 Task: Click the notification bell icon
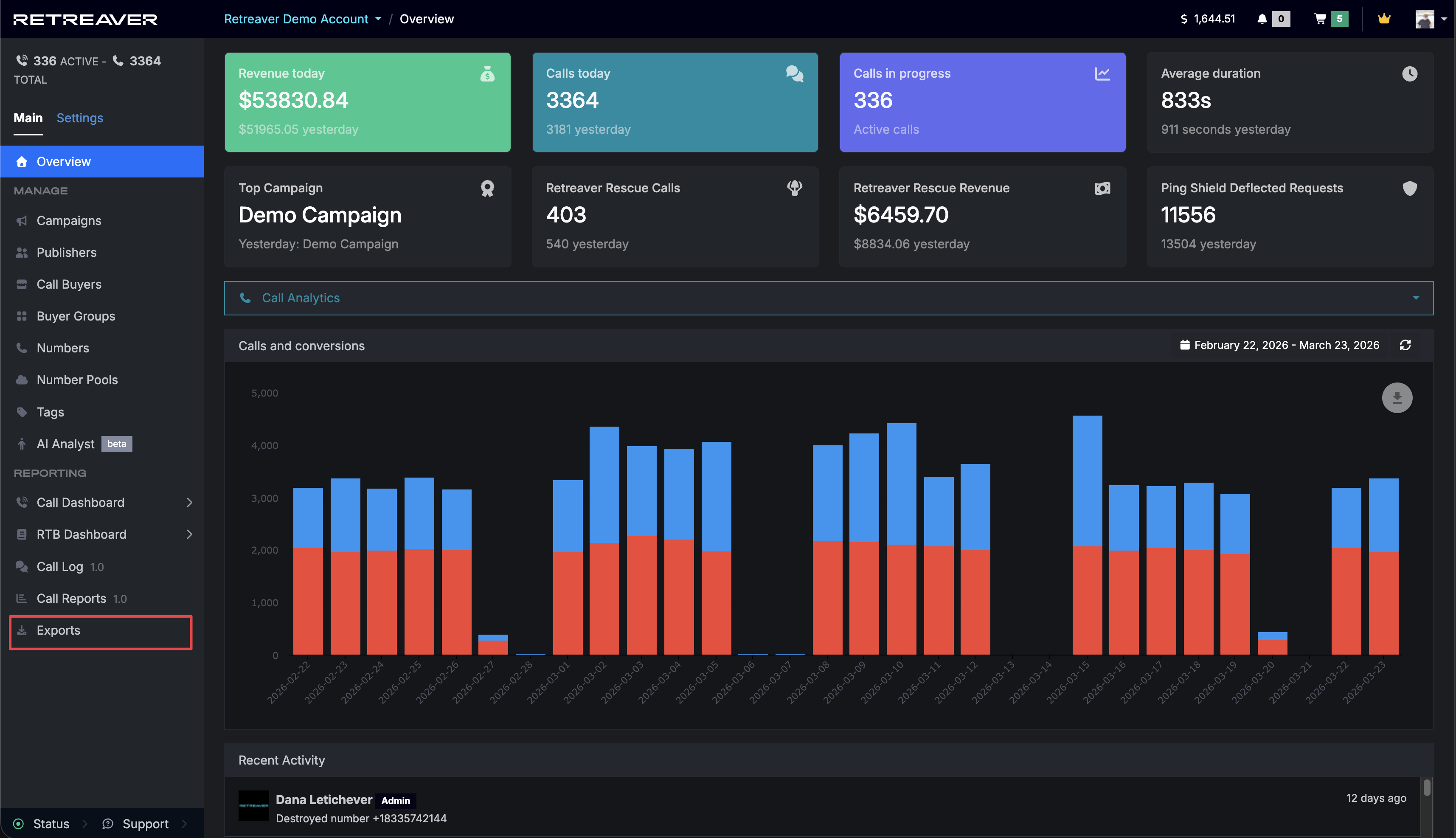[x=1262, y=19]
